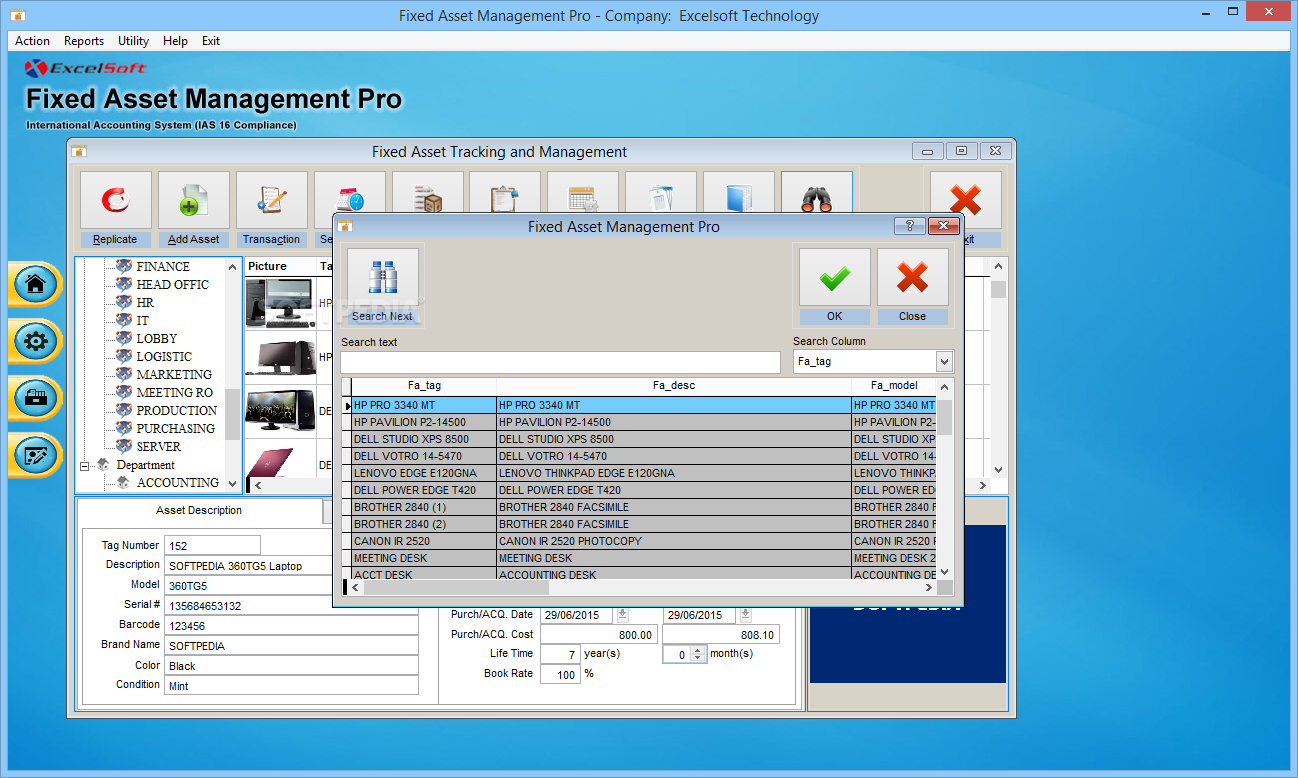Open the first Purch/ACQ. Date picker arrow
The height and width of the screenshot is (778, 1298).
[x=622, y=614]
